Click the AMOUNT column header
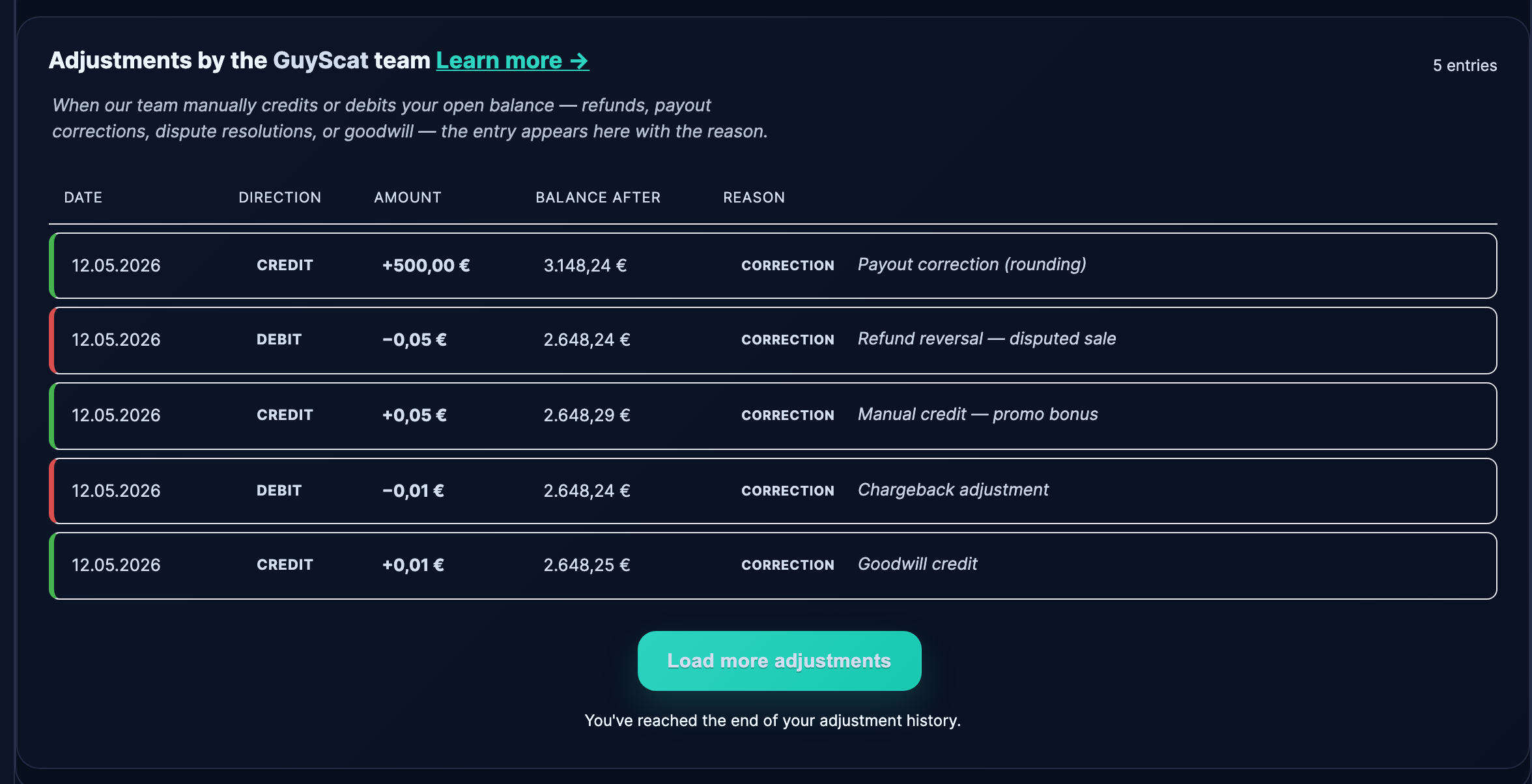 408,197
